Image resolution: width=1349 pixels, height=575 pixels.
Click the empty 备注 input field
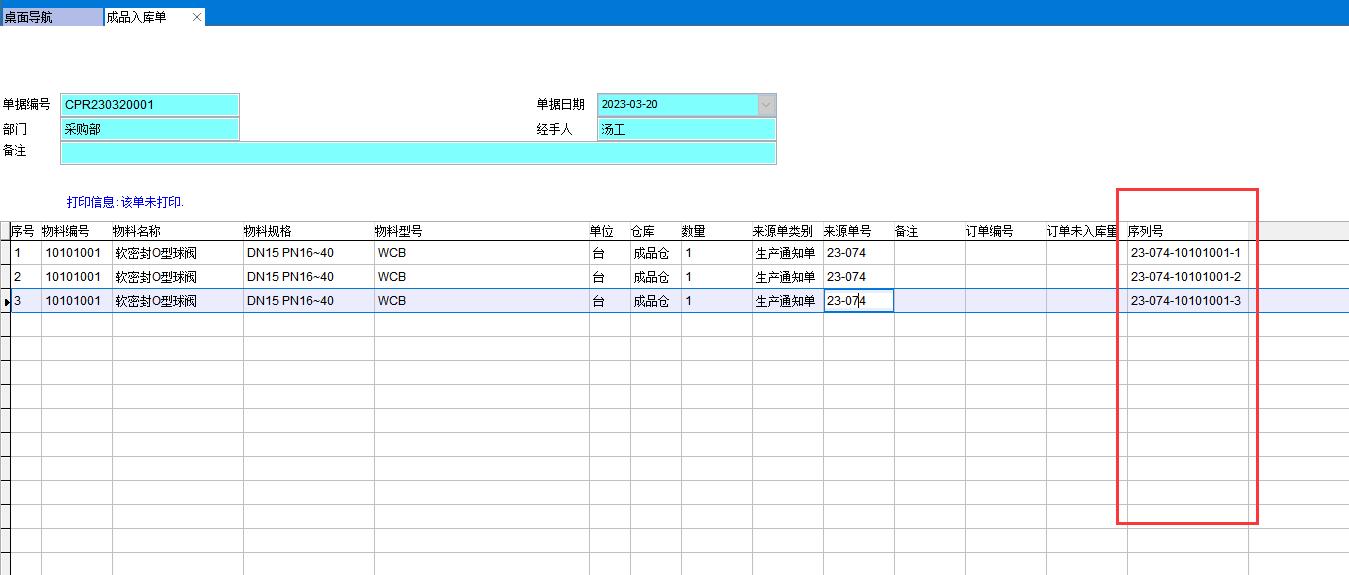pos(417,153)
